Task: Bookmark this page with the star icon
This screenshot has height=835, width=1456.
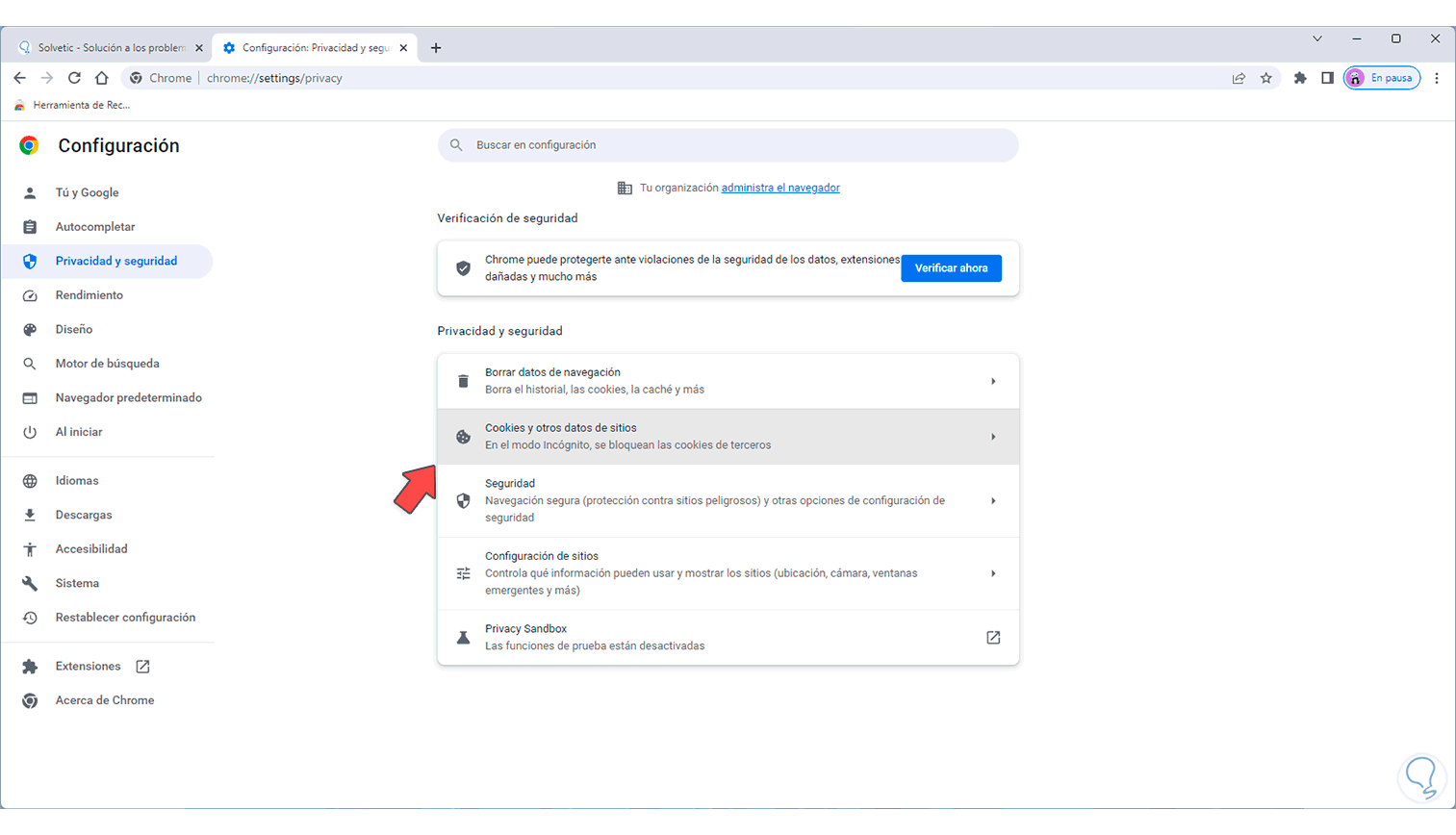Action: (1266, 78)
